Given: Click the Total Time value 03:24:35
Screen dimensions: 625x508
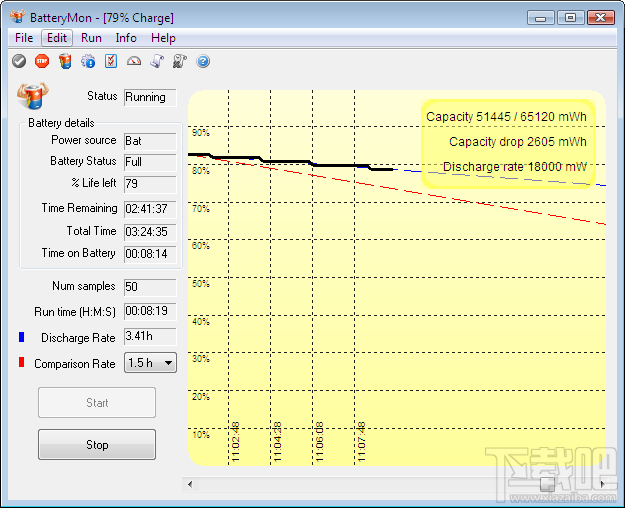Looking at the screenshot, I should (150, 232).
